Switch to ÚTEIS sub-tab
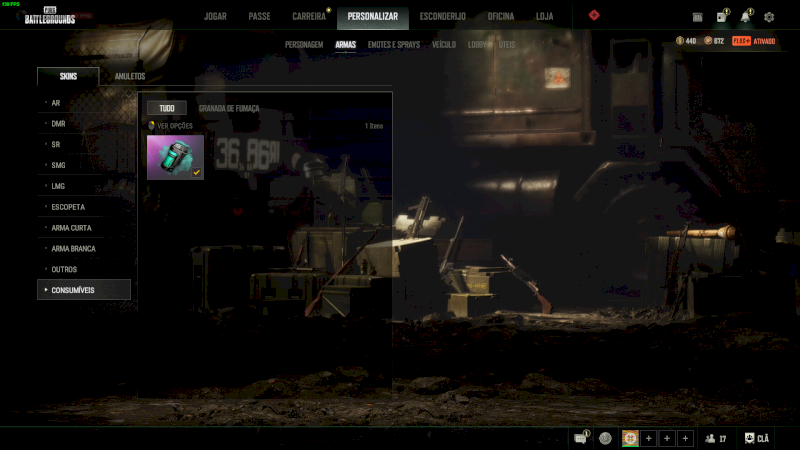 click(507, 44)
